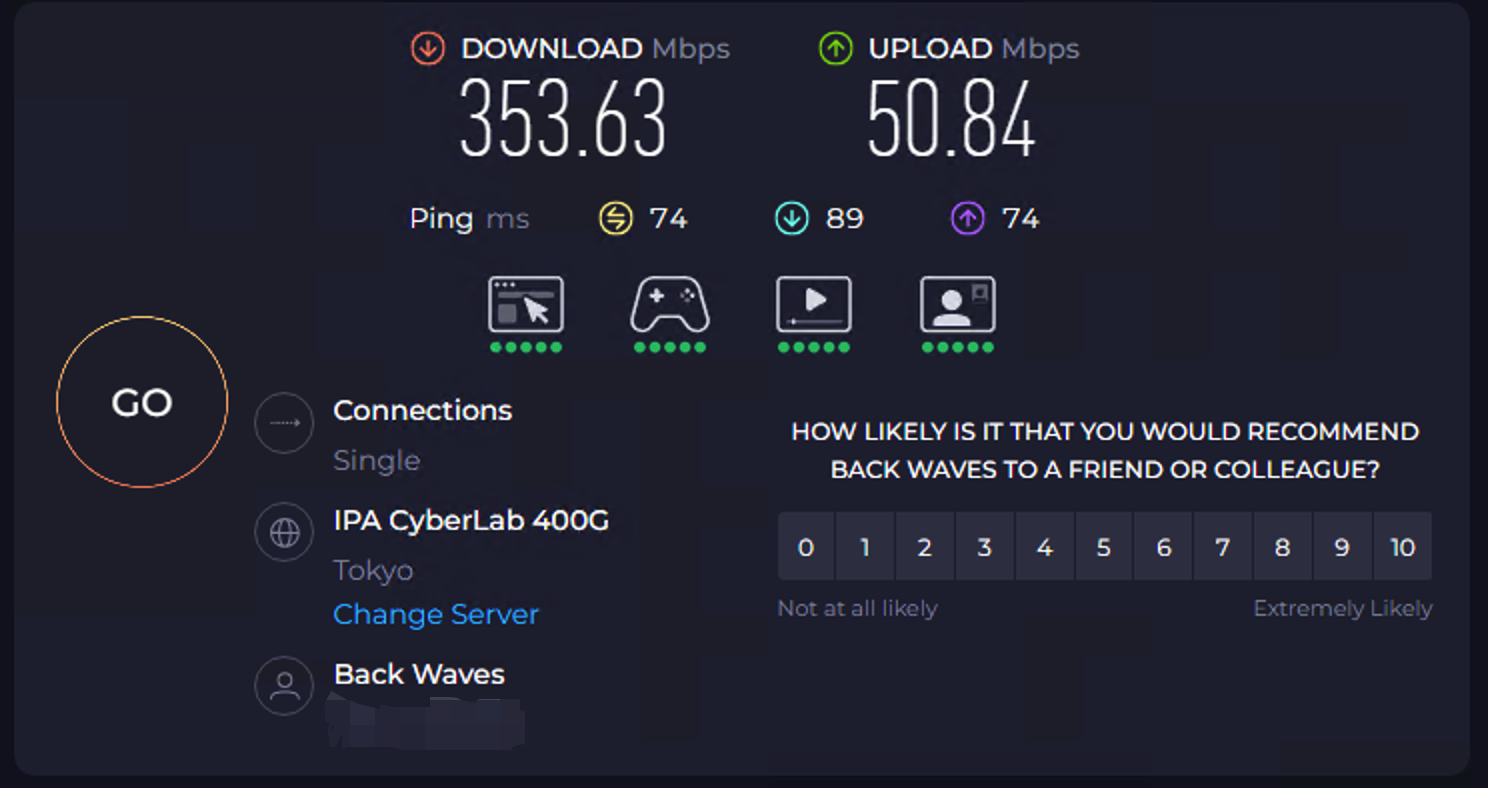The width and height of the screenshot is (1488, 788).
Task: Click the purple upload ping icon
Action: [x=968, y=218]
